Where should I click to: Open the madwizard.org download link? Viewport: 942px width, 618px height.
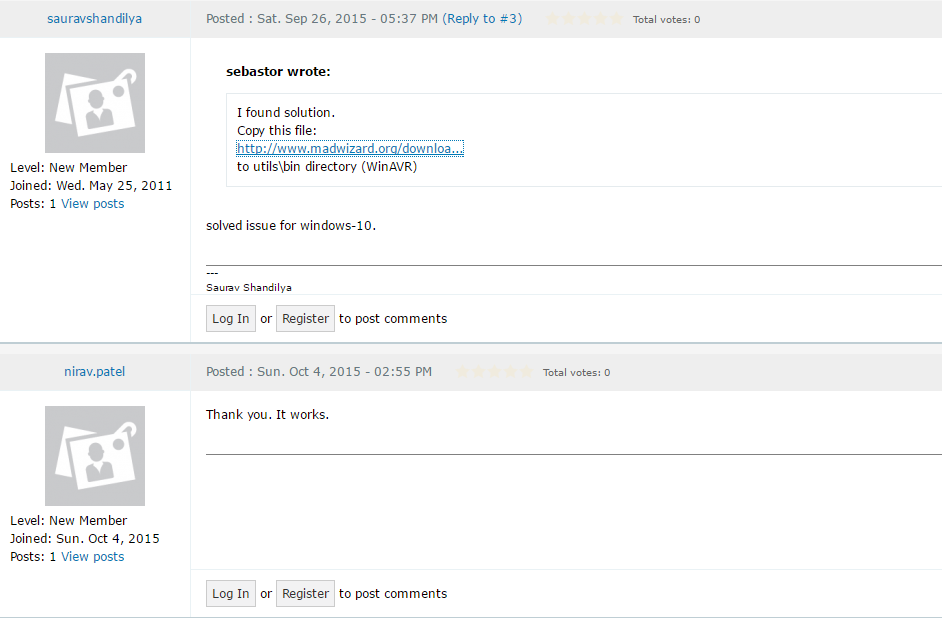(x=350, y=148)
